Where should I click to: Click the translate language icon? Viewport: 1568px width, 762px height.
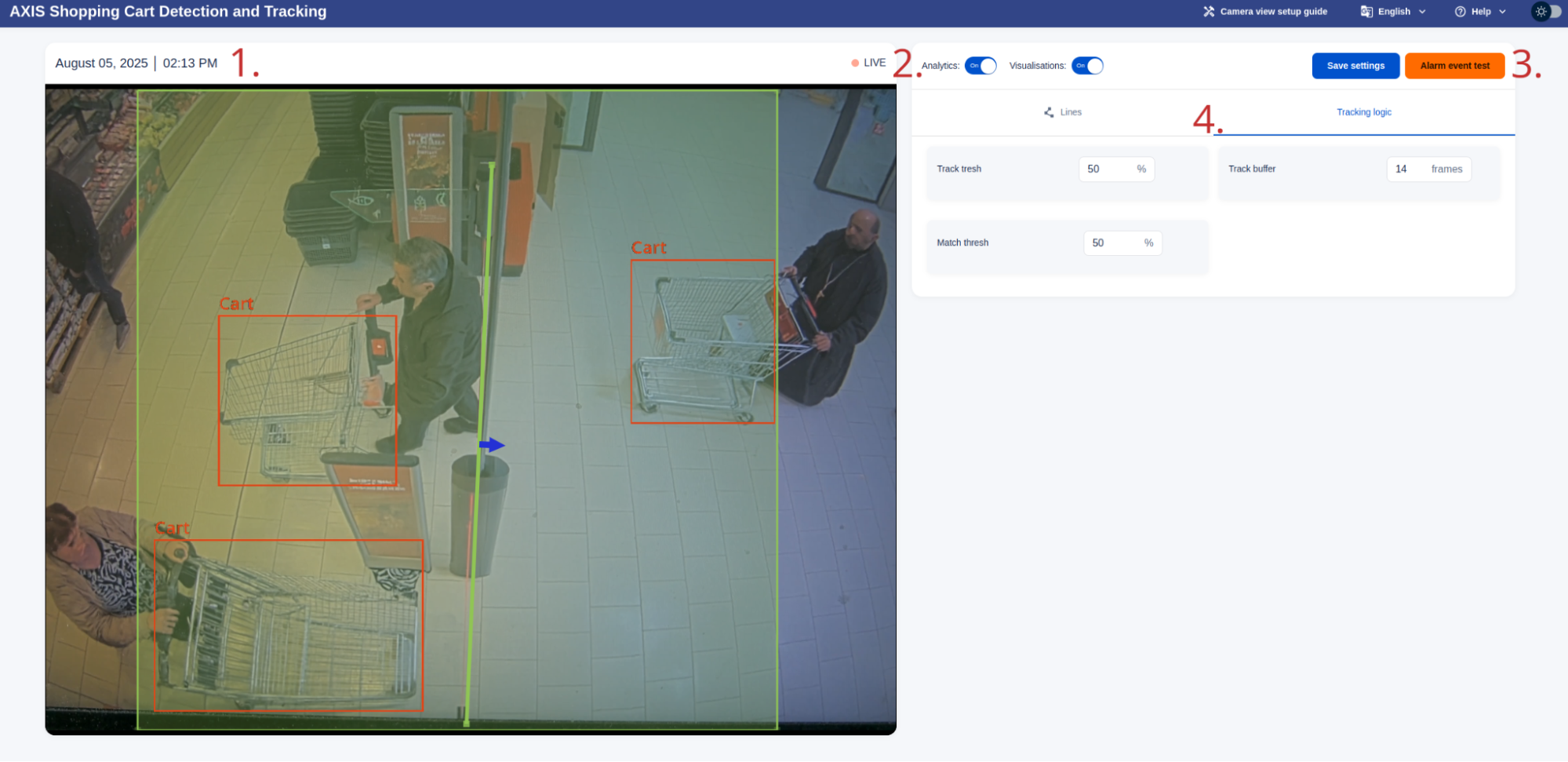point(1366,12)
